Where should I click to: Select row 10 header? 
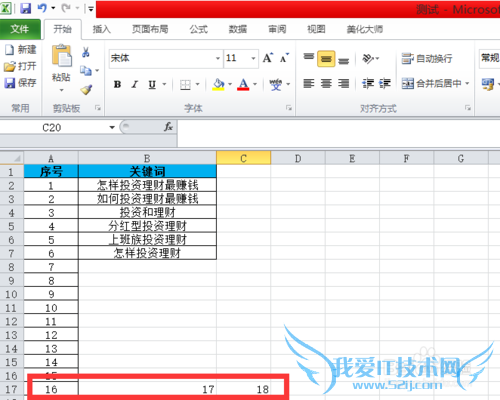coord(11,294)
